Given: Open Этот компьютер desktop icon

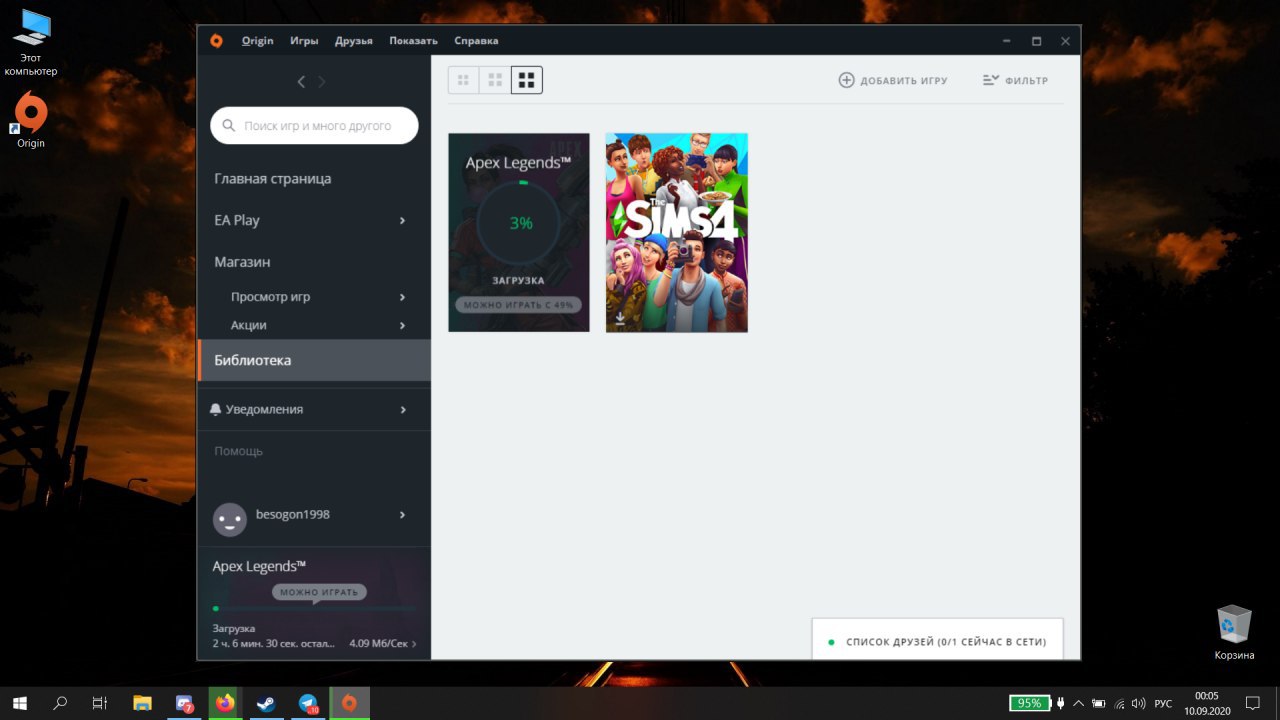Looking at the screenshot, I should (31, 43).
